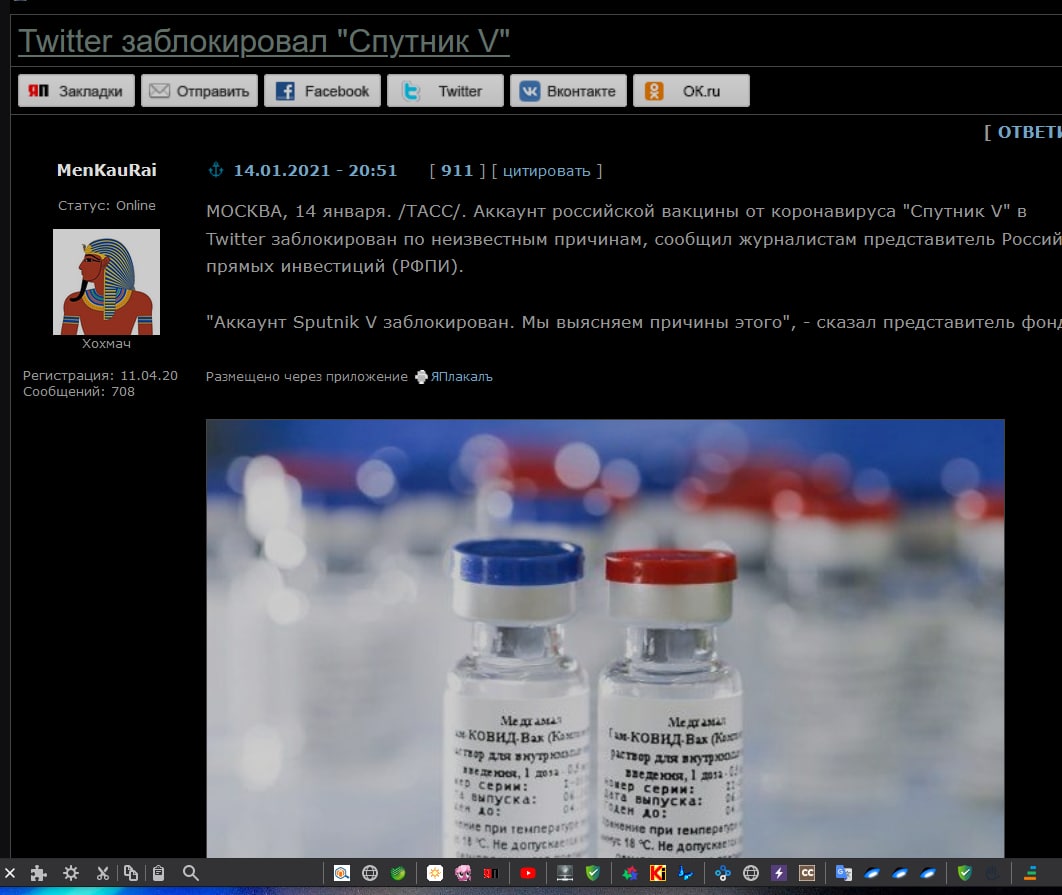
Task: Follow the ЯПлакалъ app link
Action: coord(461,377)
